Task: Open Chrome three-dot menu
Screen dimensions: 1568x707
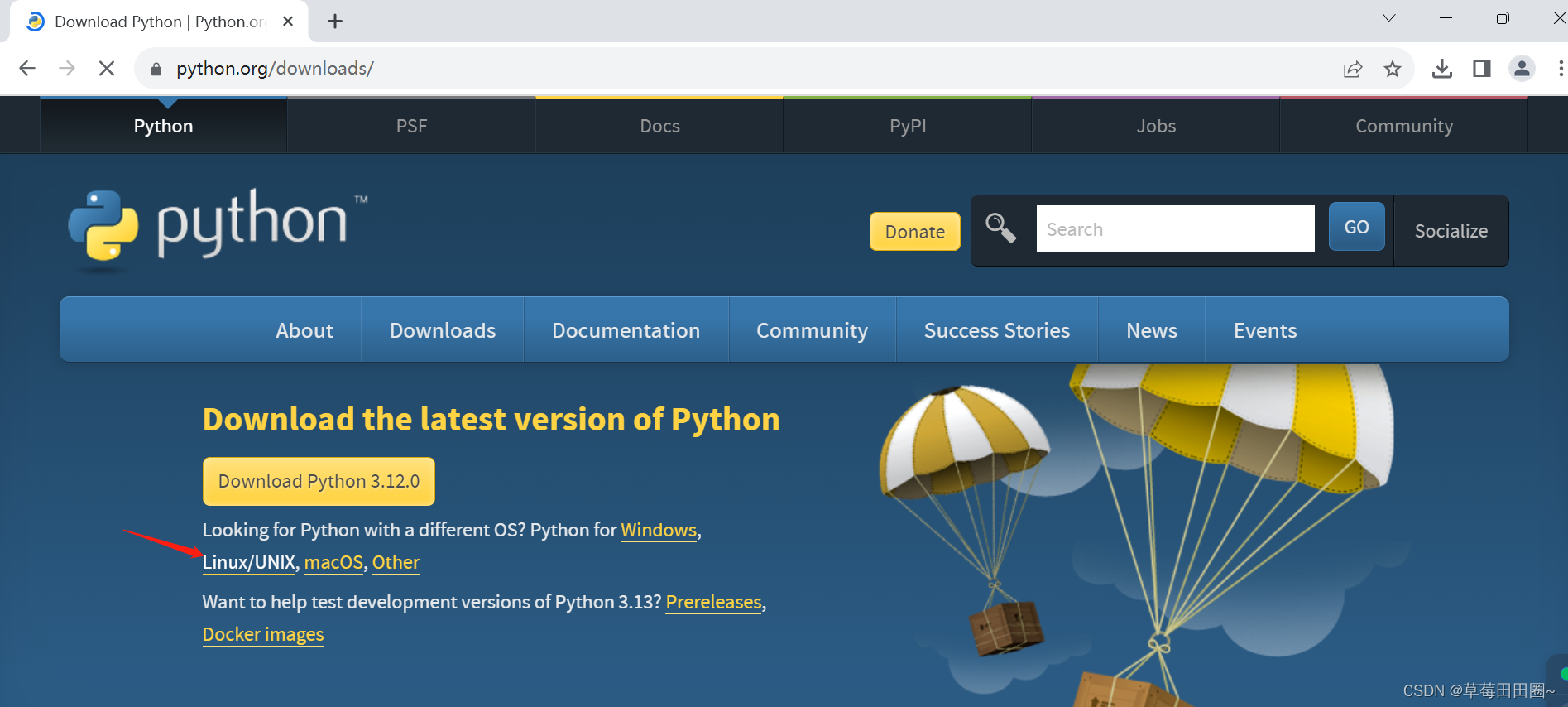Action: [x=1561, y=69]
